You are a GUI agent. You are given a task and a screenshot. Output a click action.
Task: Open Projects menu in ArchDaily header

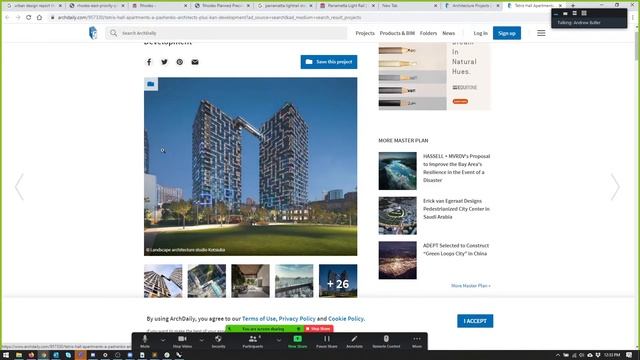(365, 33)
